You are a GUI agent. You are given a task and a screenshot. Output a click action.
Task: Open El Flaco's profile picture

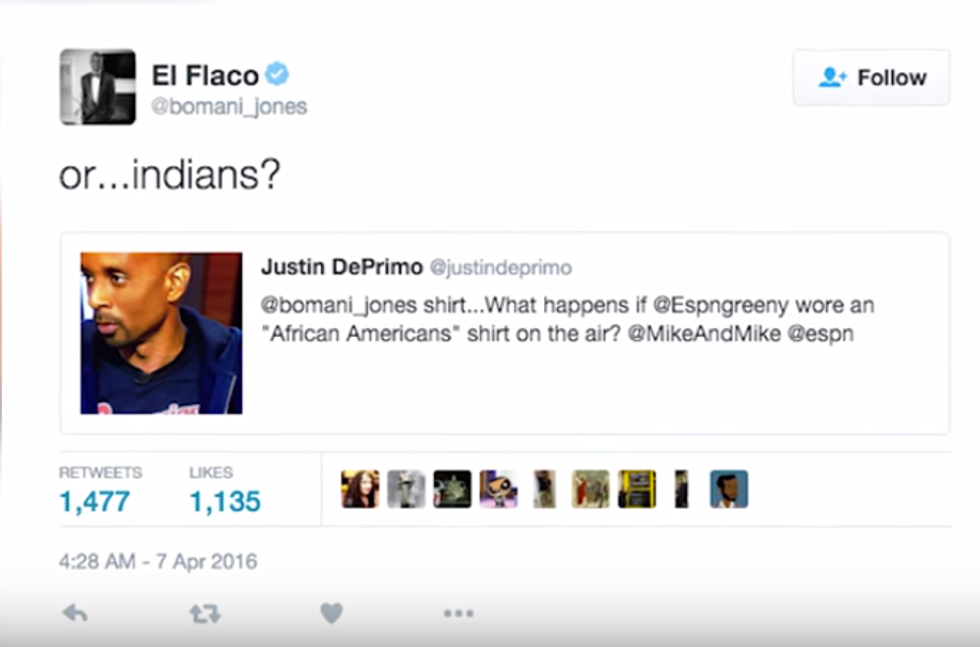(x=98, y=87)
